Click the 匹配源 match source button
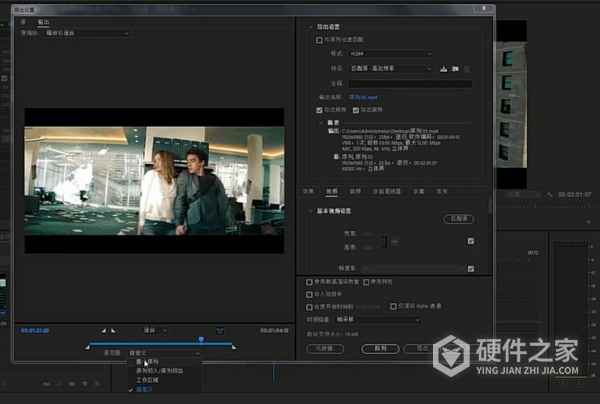The width and height of the screenshot is (600, 404). (457, 219)
